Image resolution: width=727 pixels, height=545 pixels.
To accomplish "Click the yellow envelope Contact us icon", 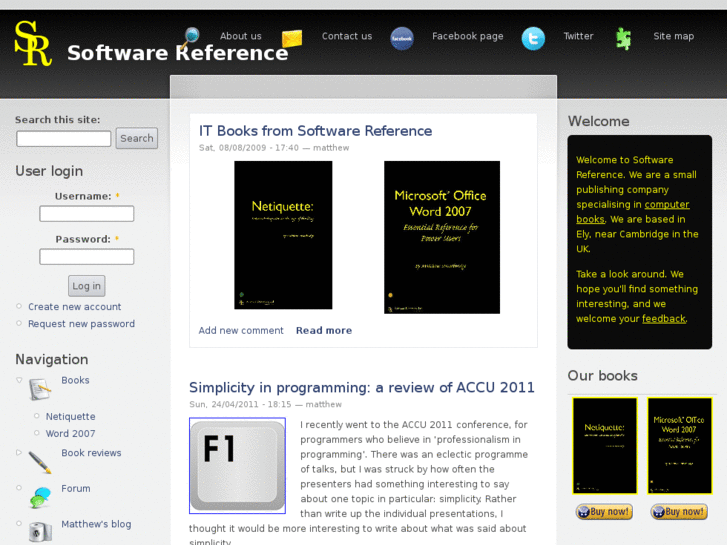I will pos(292,38).
